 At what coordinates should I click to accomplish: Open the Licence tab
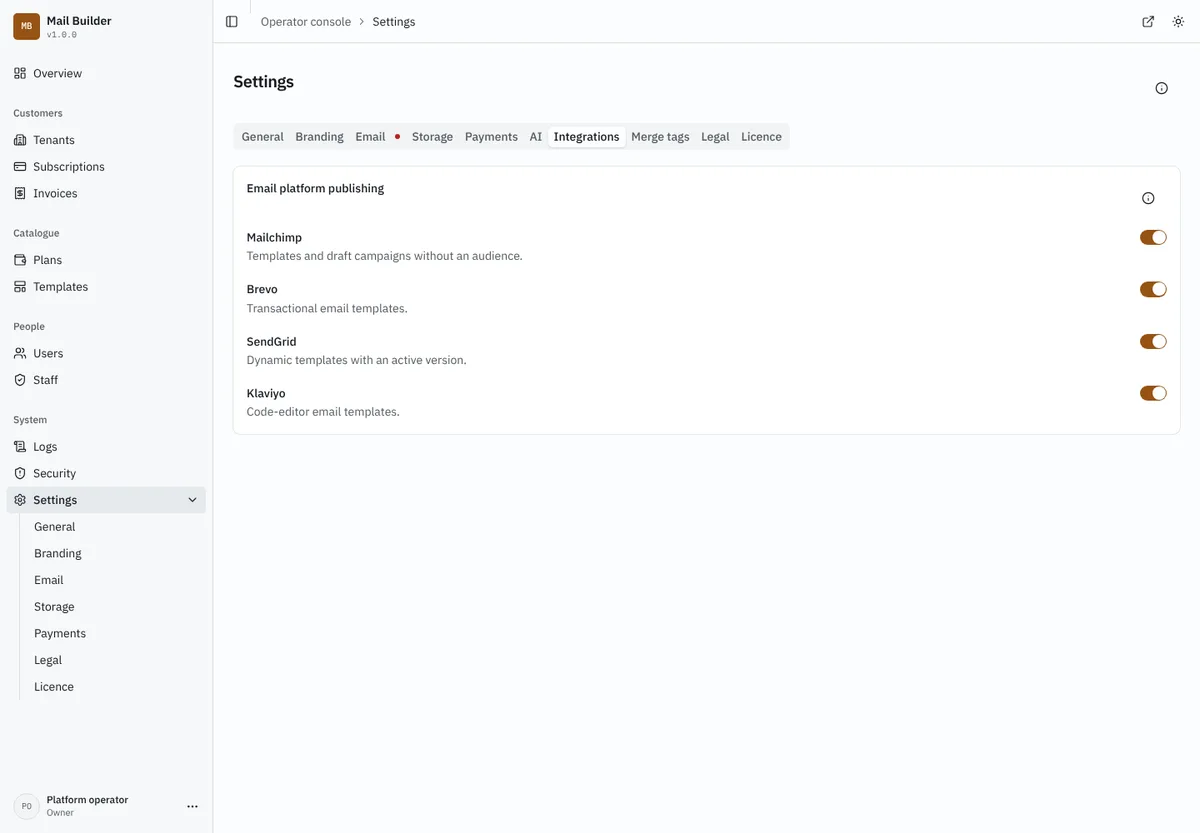click(761, 137)
